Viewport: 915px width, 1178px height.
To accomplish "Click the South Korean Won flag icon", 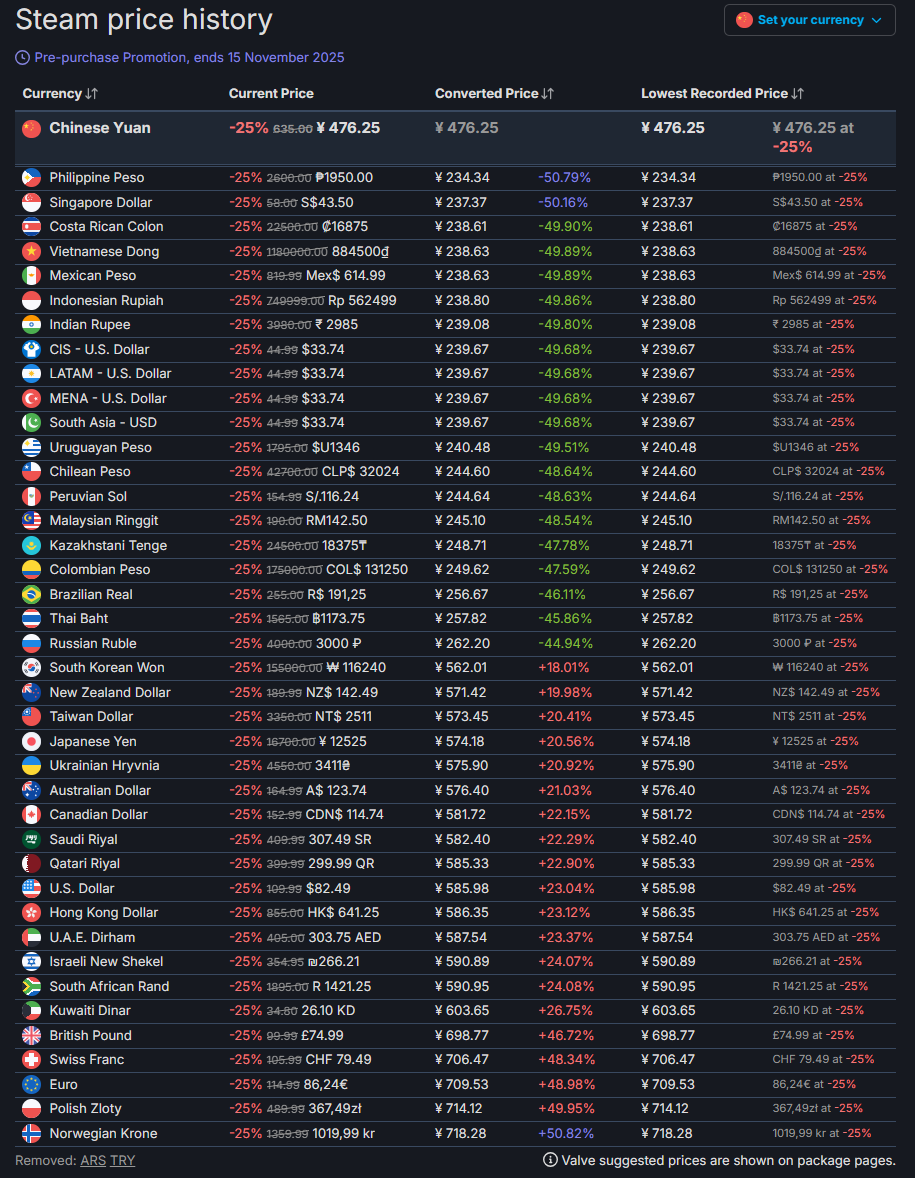I will 32,668.
